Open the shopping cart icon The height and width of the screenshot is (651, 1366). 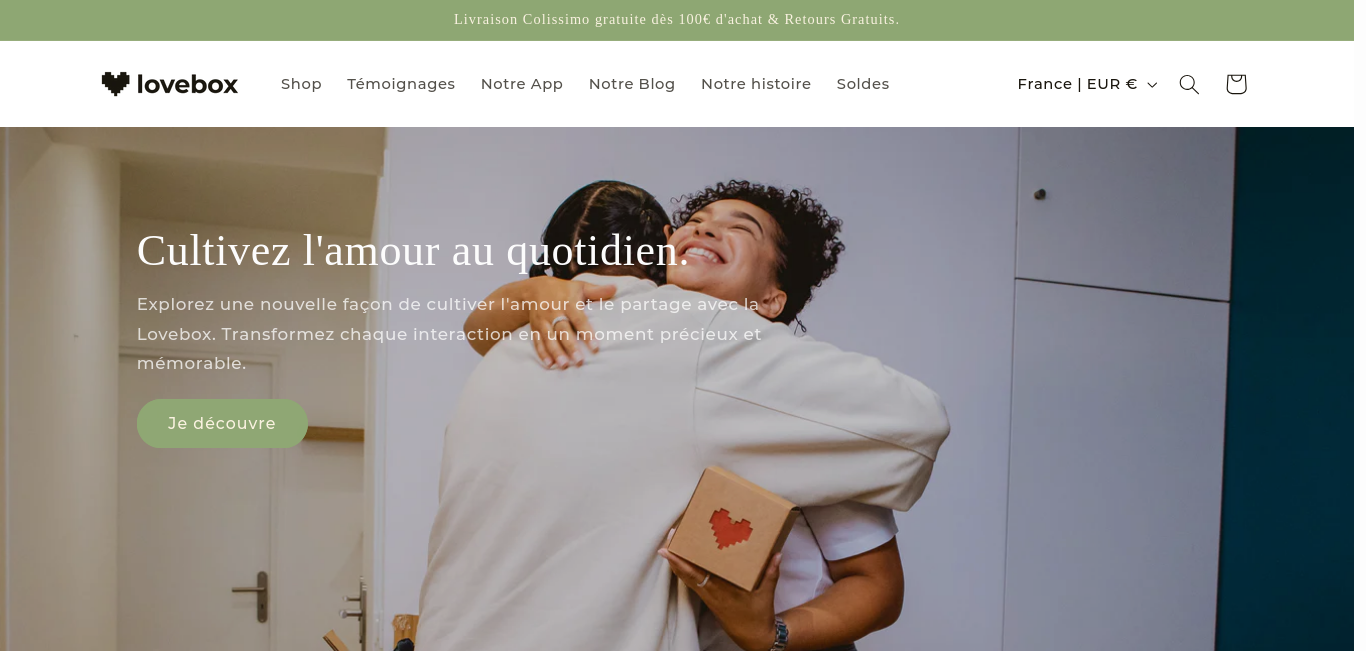(1236, 84)
